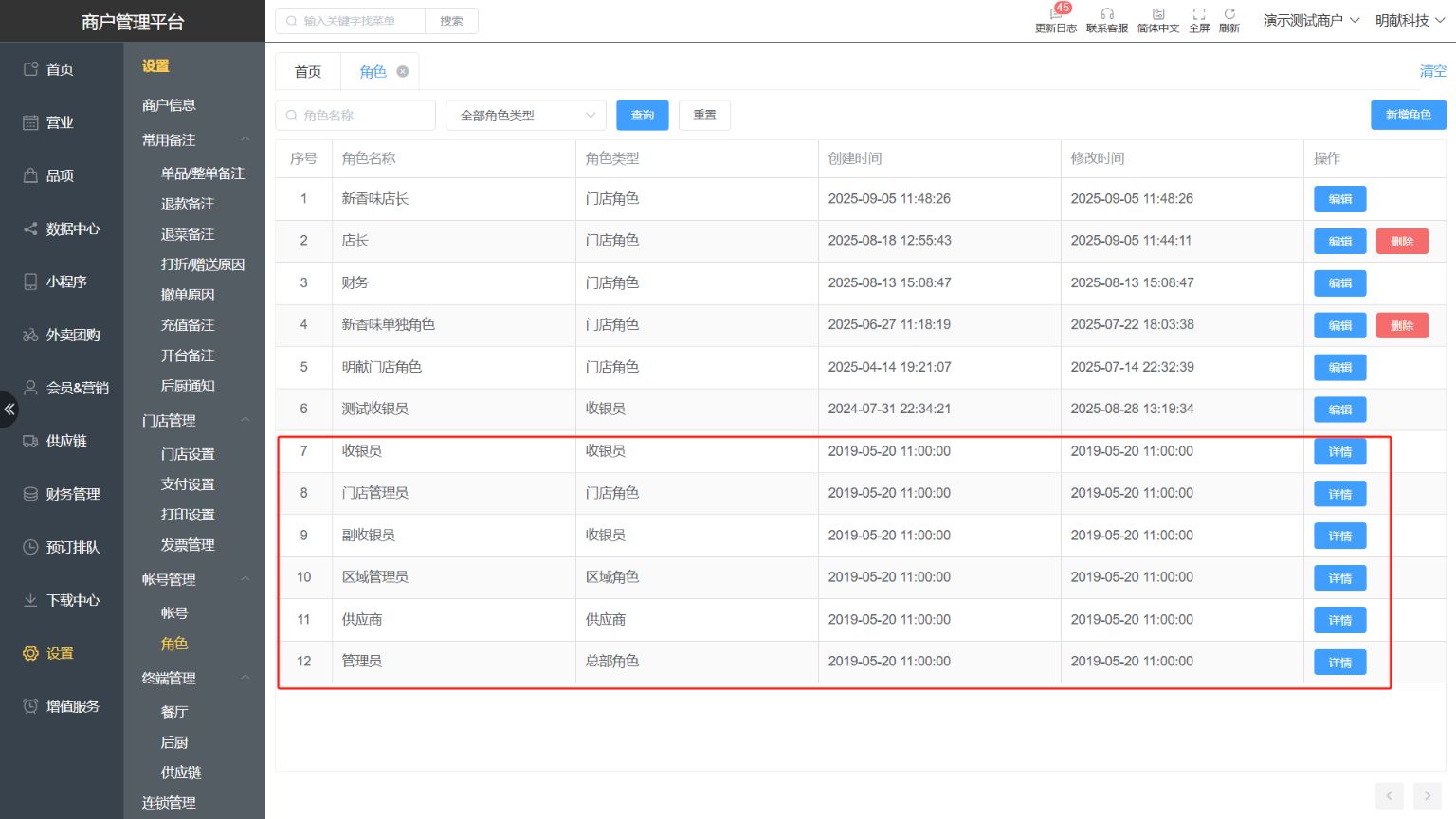
Task: Open 全部角色类型 dropdown
Action: tap(526, 115)
